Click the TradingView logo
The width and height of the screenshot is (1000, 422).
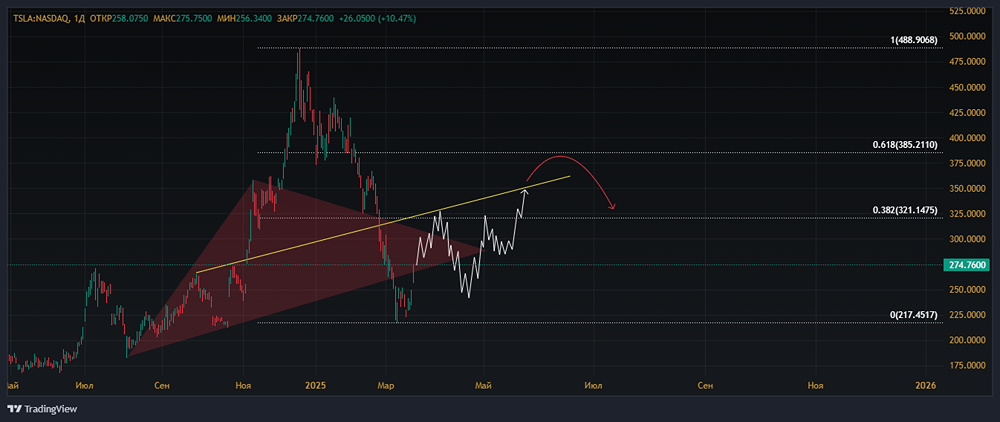pyautogui.click(x=41, y=409)
